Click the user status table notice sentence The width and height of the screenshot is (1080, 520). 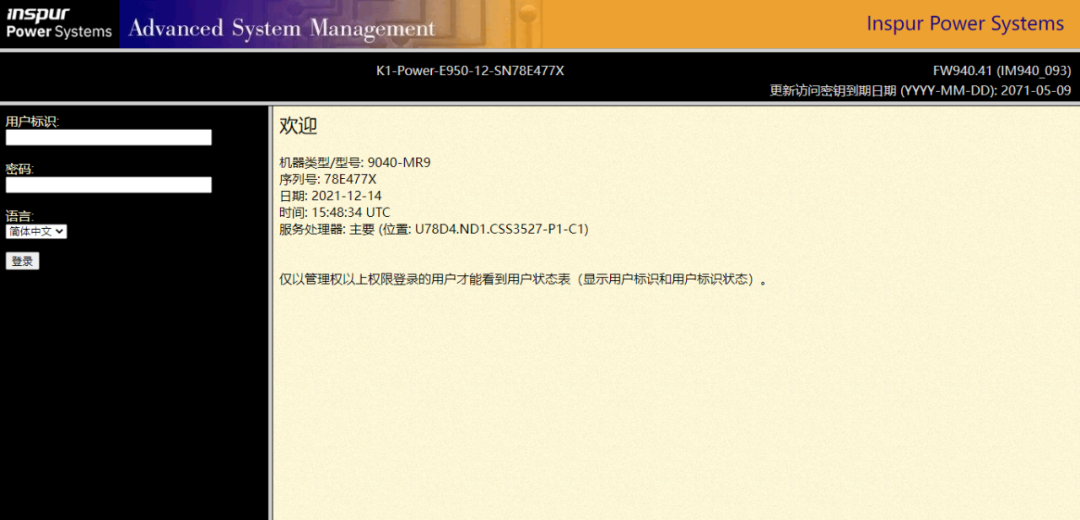(x=523, y=280)
